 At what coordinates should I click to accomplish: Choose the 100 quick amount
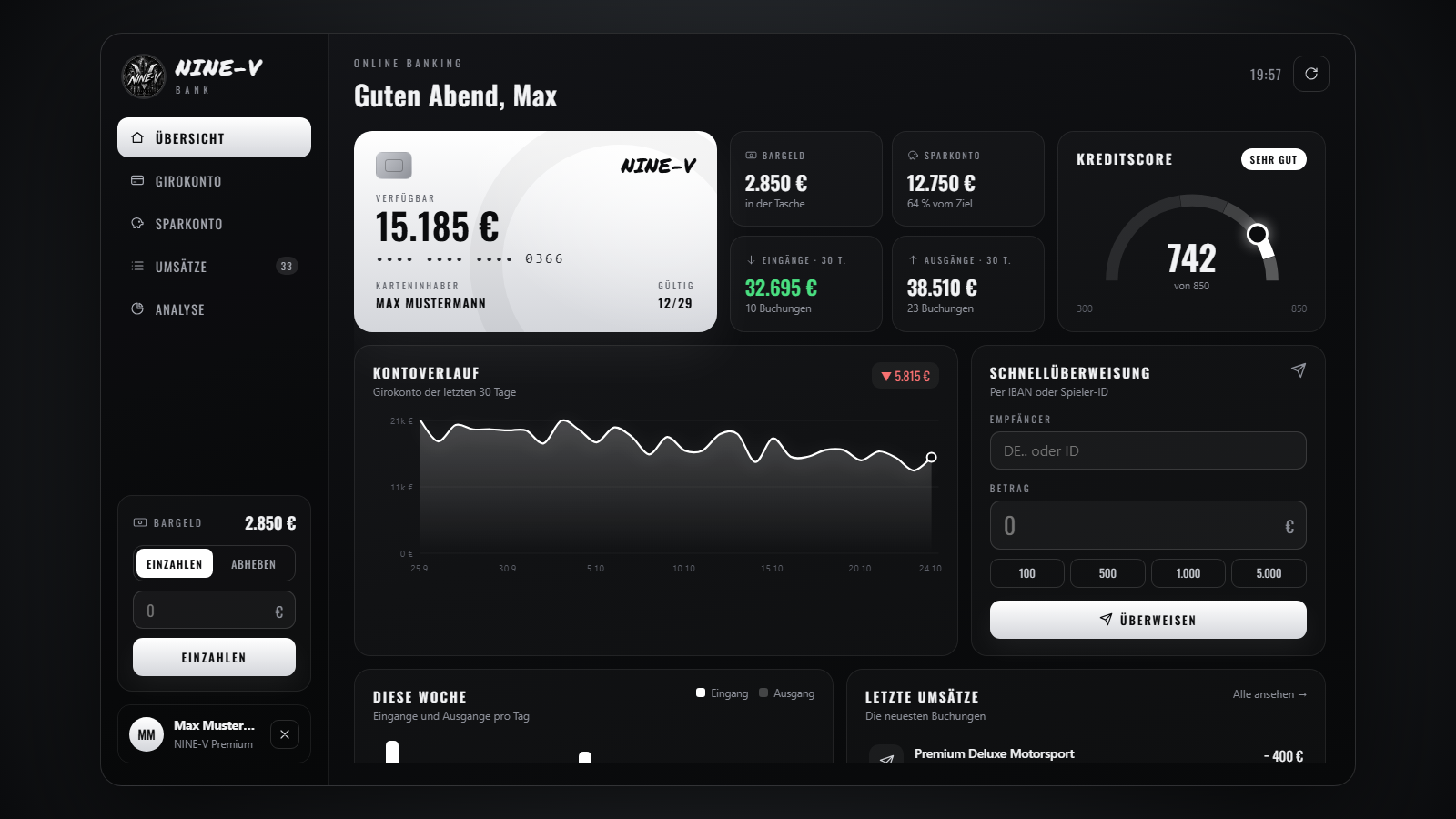coord(1026,573)
